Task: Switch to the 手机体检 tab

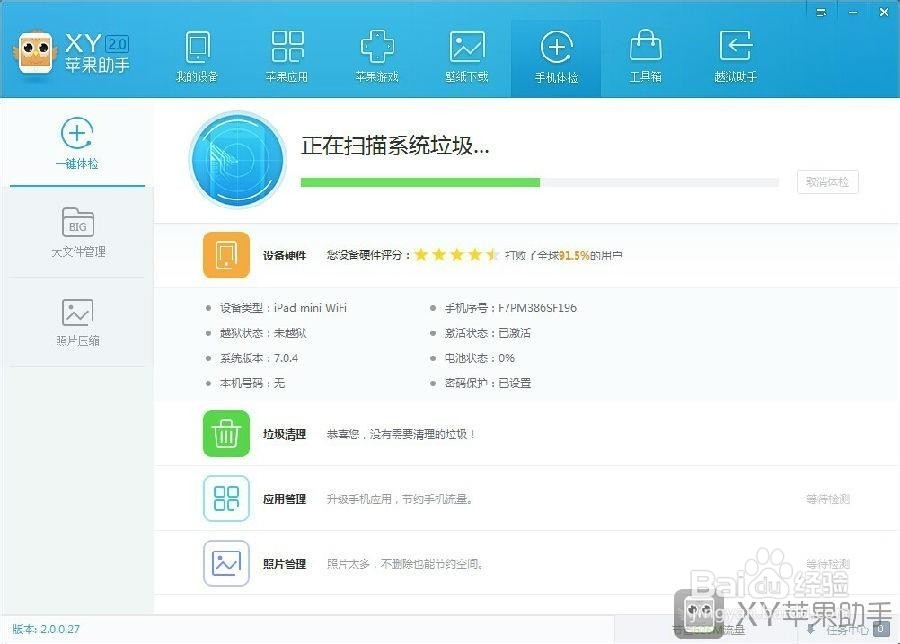Action: click(x=557, y=55)
